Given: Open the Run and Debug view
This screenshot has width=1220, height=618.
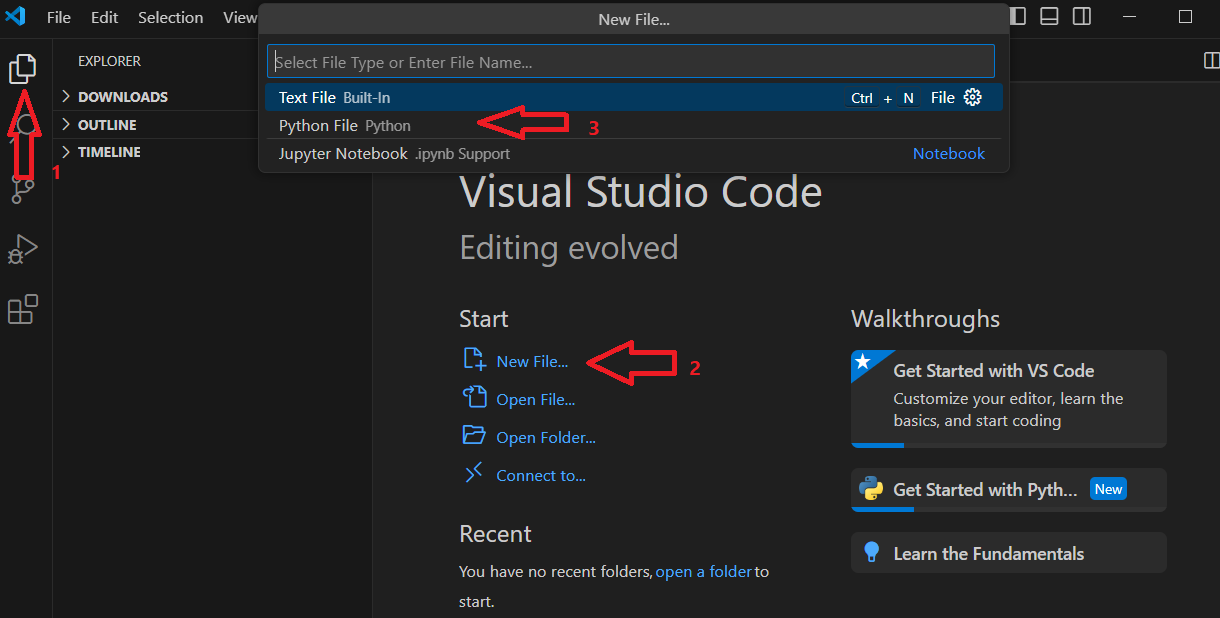Looking at the screenshot, I should (22, 249).
